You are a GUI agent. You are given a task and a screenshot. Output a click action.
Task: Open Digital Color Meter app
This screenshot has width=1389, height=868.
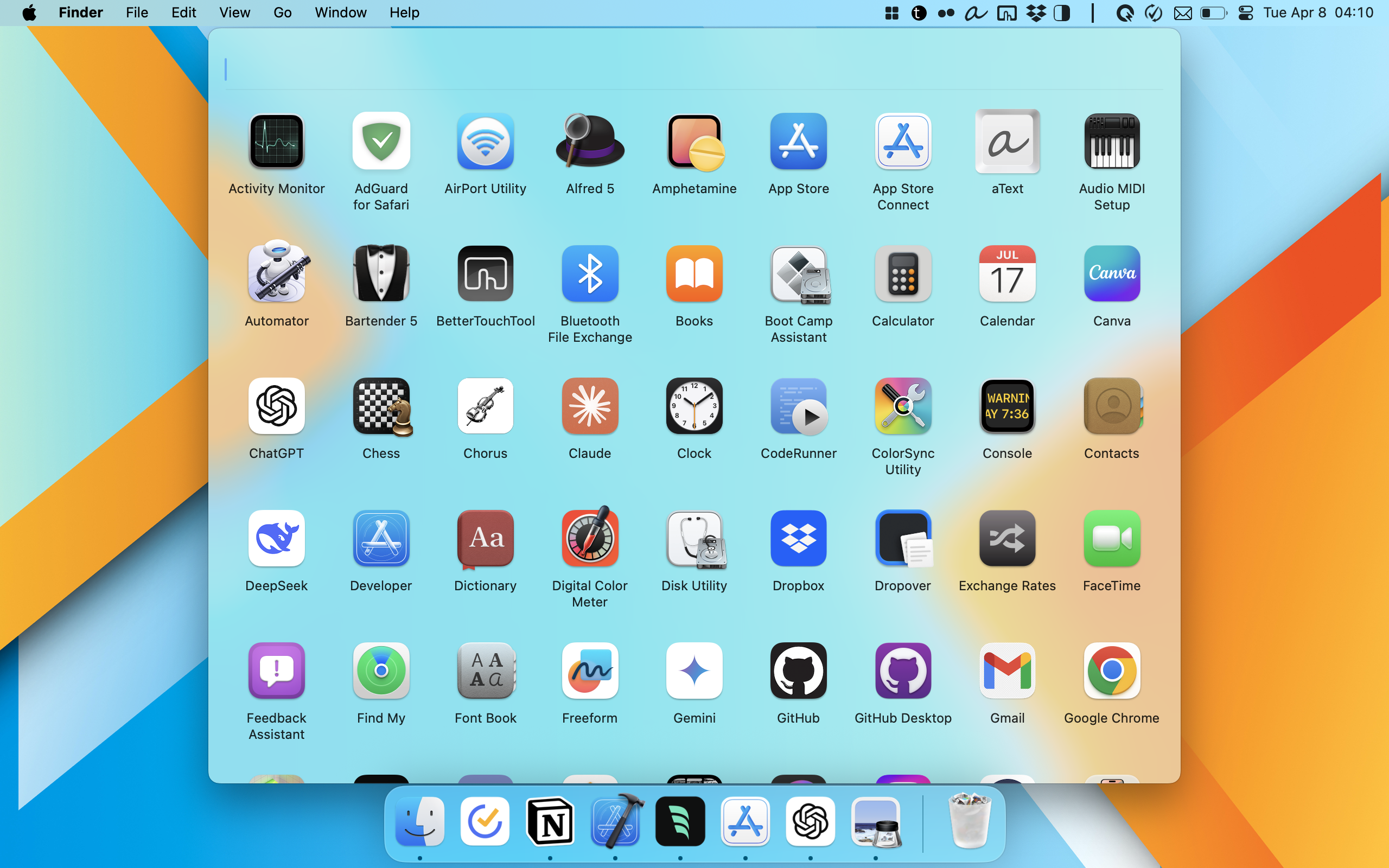click(589, 538)
